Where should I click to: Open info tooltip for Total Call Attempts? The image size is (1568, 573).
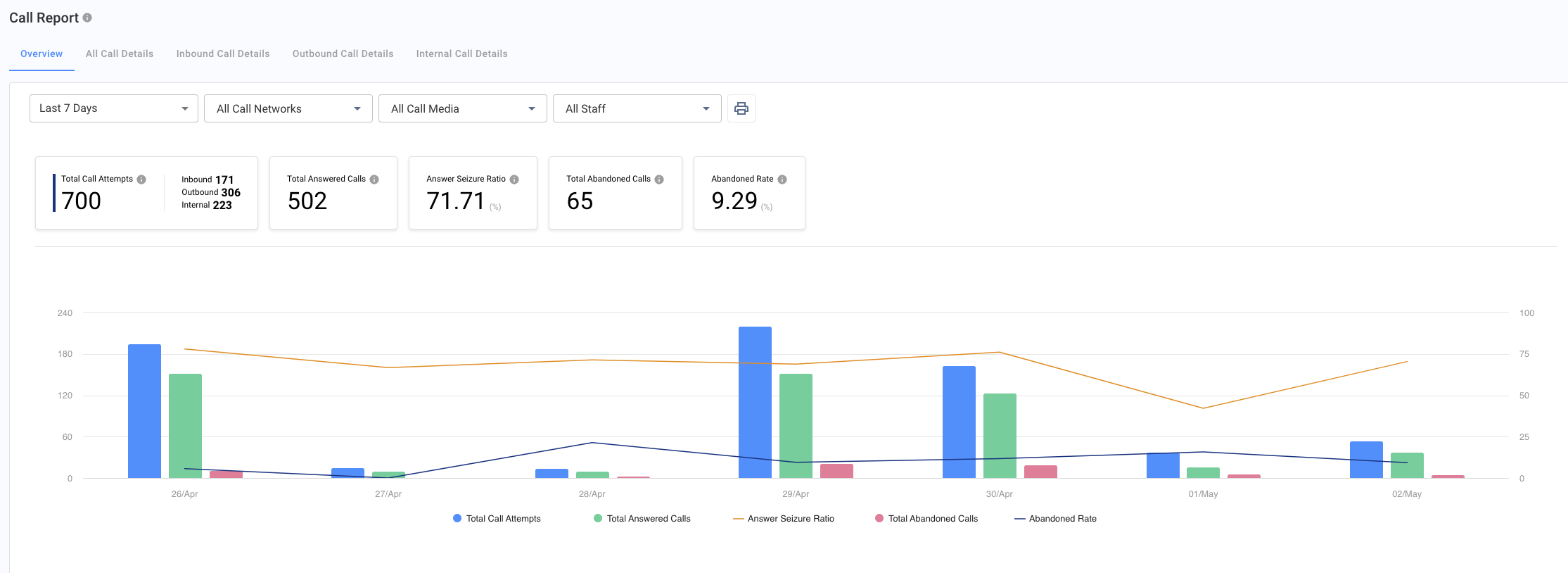141,180
